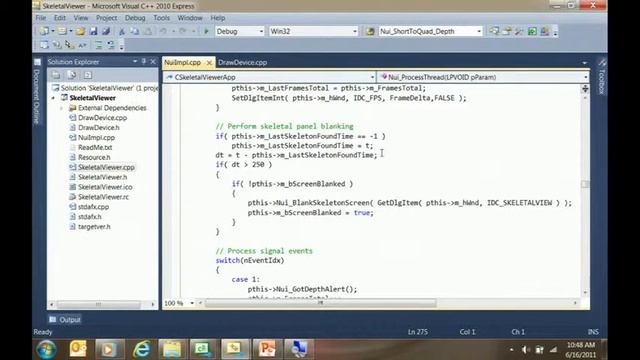
Task: Open Internet Explorer from taskbar
Action: (141, 349)
